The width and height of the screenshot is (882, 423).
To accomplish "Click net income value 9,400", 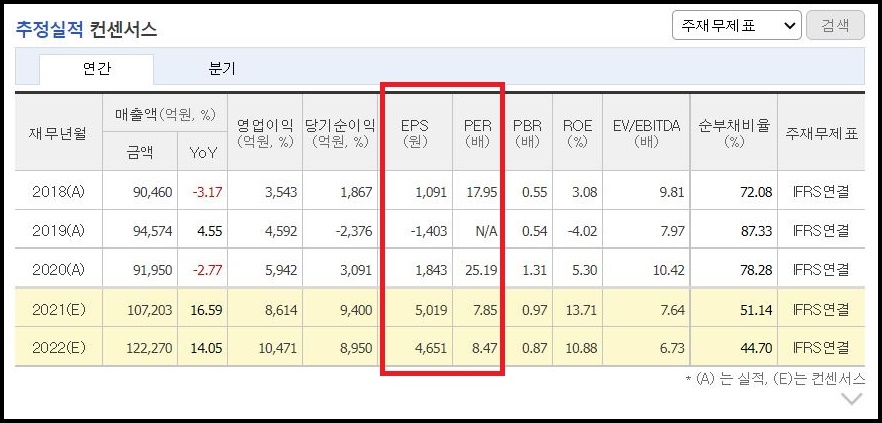I will tap(356, 310).
